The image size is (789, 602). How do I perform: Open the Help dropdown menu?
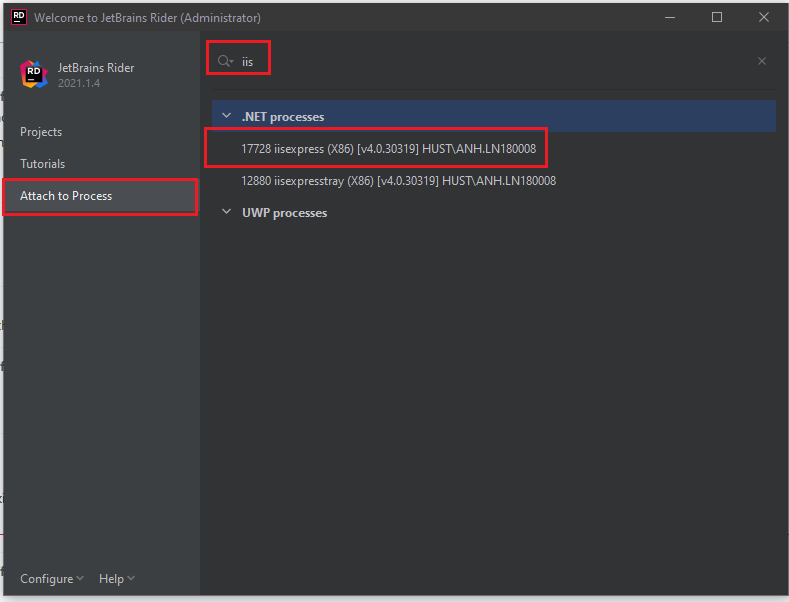[x=116, y=579]
